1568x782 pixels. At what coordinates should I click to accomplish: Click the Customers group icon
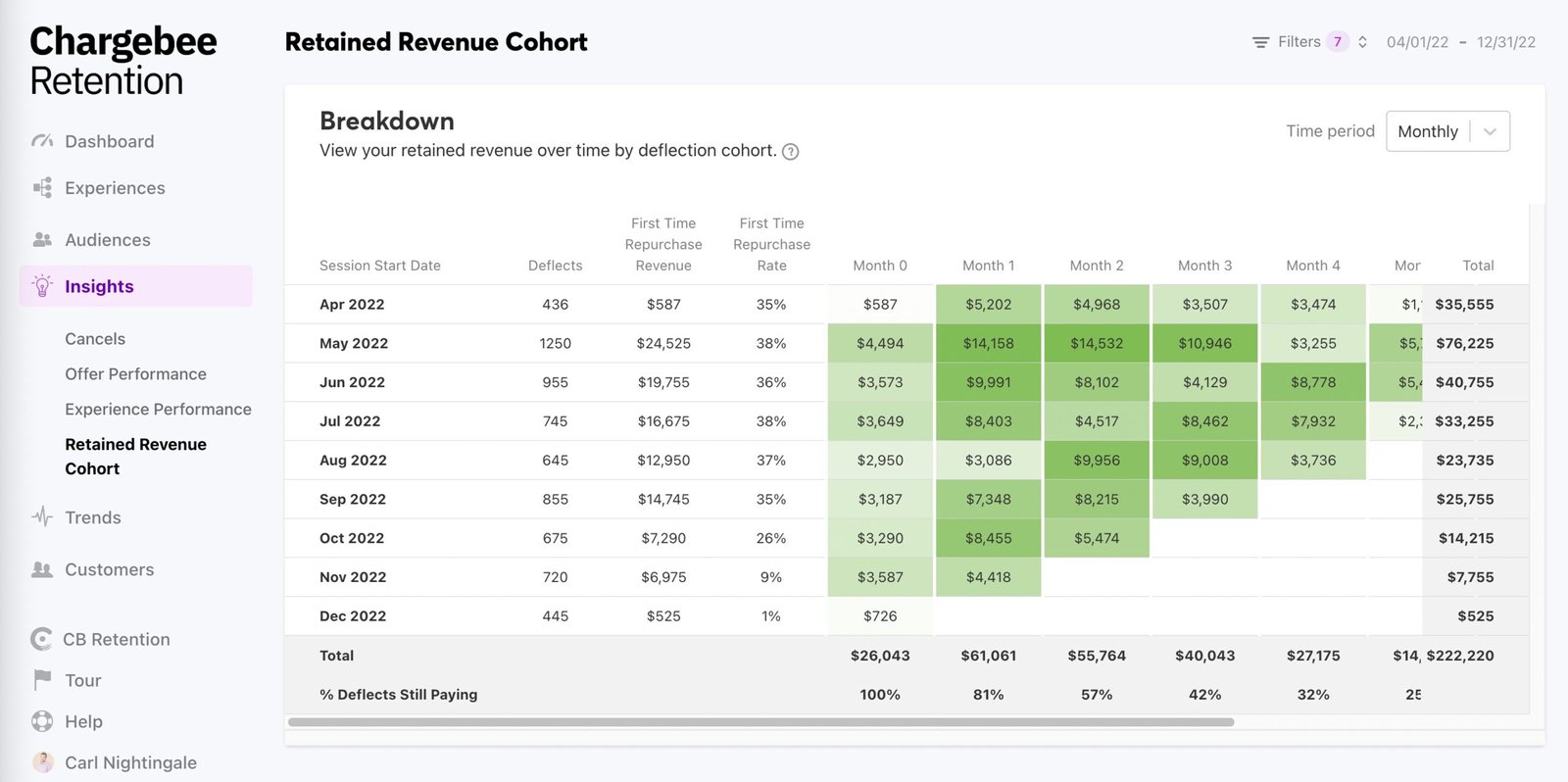click(42, 569)
